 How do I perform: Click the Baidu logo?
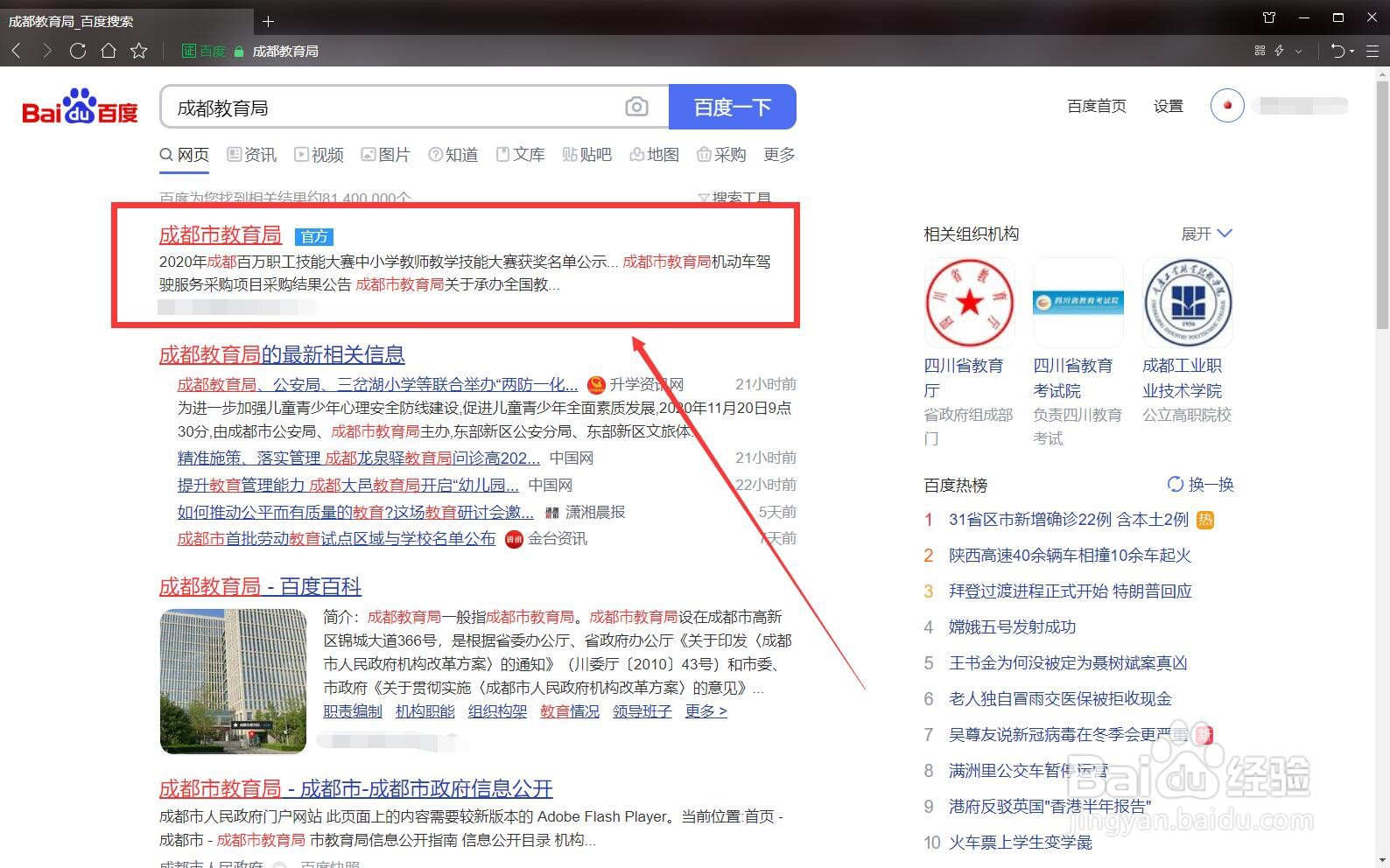coord(80,107)
